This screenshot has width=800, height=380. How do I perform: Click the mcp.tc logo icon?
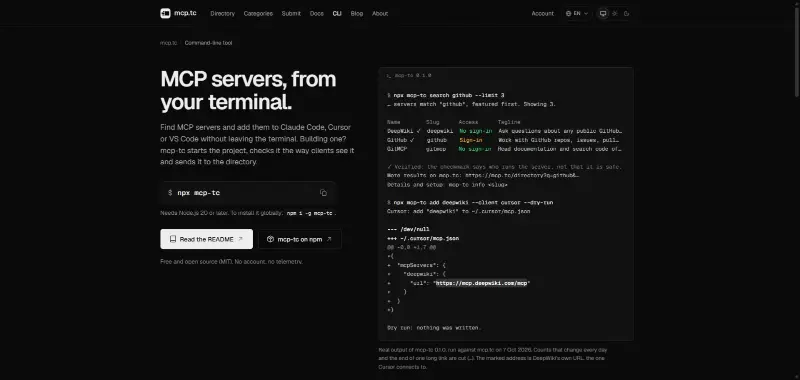(165, 13)
